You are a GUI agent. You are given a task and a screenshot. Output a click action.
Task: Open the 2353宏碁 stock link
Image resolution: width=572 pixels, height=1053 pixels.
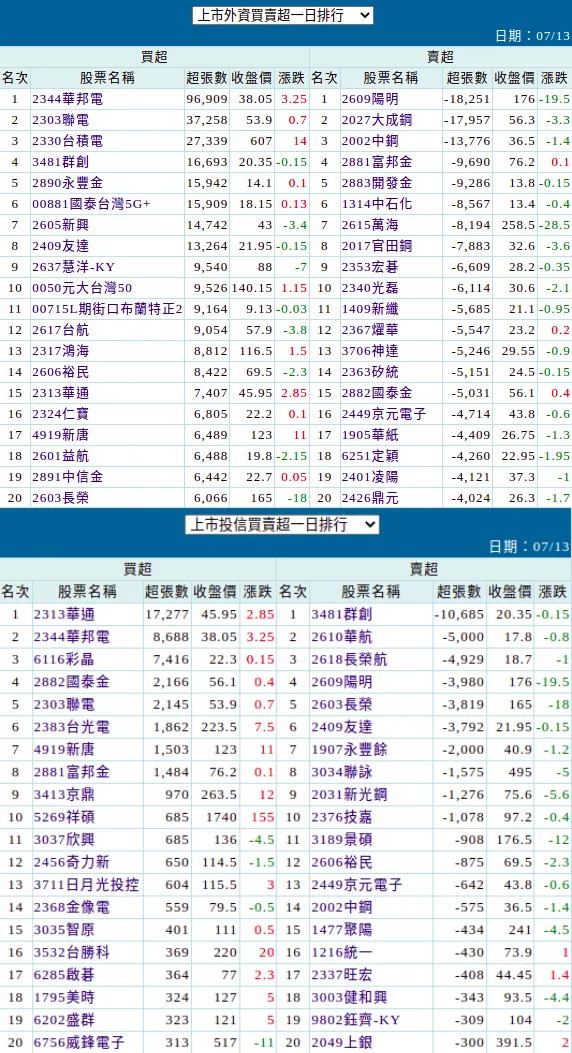click(x=371, y=267)
